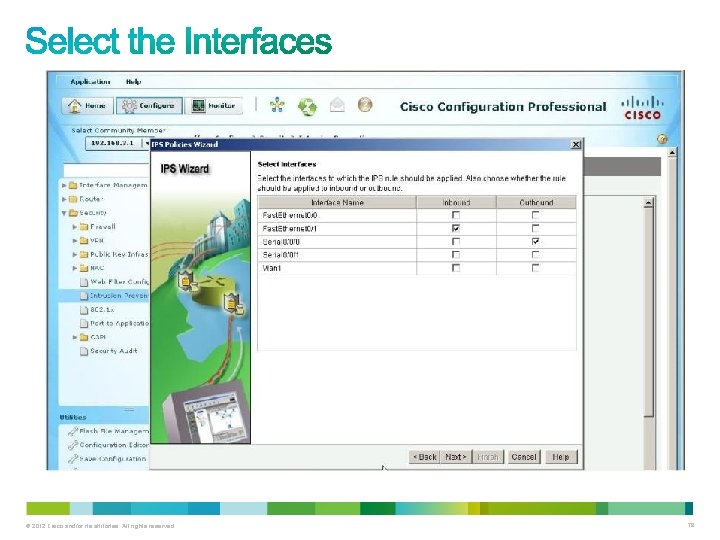Select Web Filter Configuration tree item
This screenshot has height=540, width=720.
tap(114, 282)
